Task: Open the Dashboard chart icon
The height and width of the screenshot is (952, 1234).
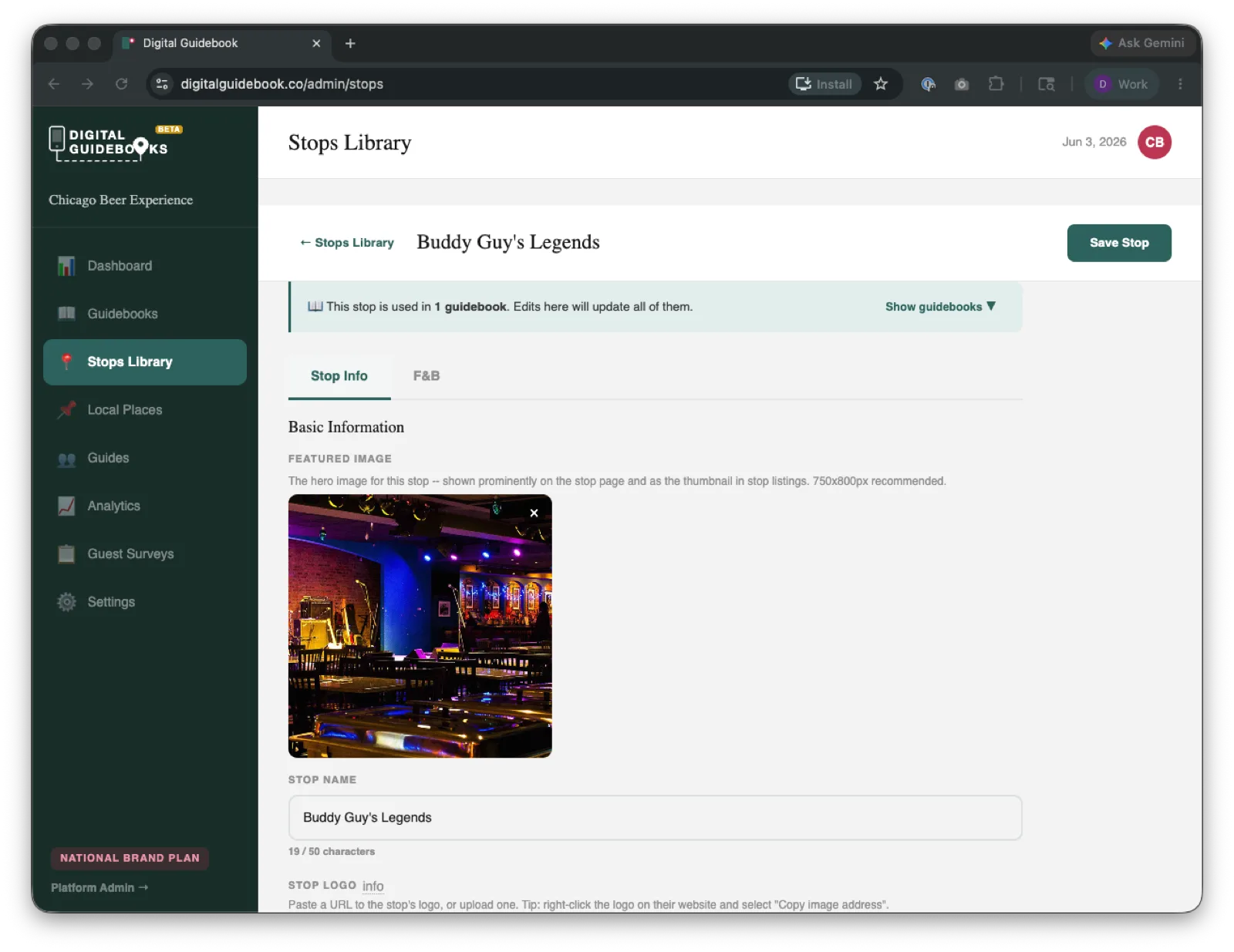Action: point(66,266)
